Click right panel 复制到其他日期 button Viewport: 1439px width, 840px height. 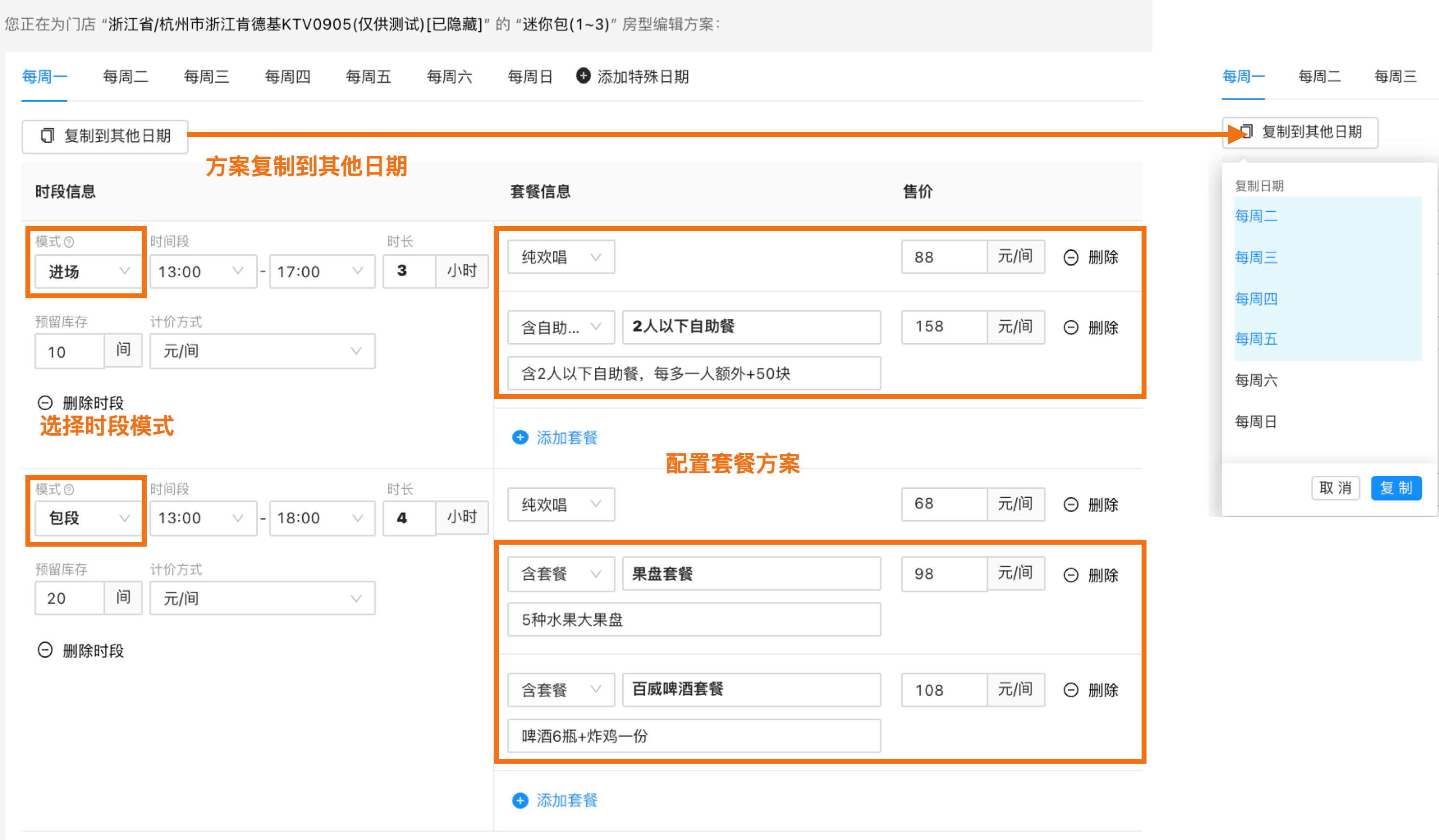coord(1300,133)
